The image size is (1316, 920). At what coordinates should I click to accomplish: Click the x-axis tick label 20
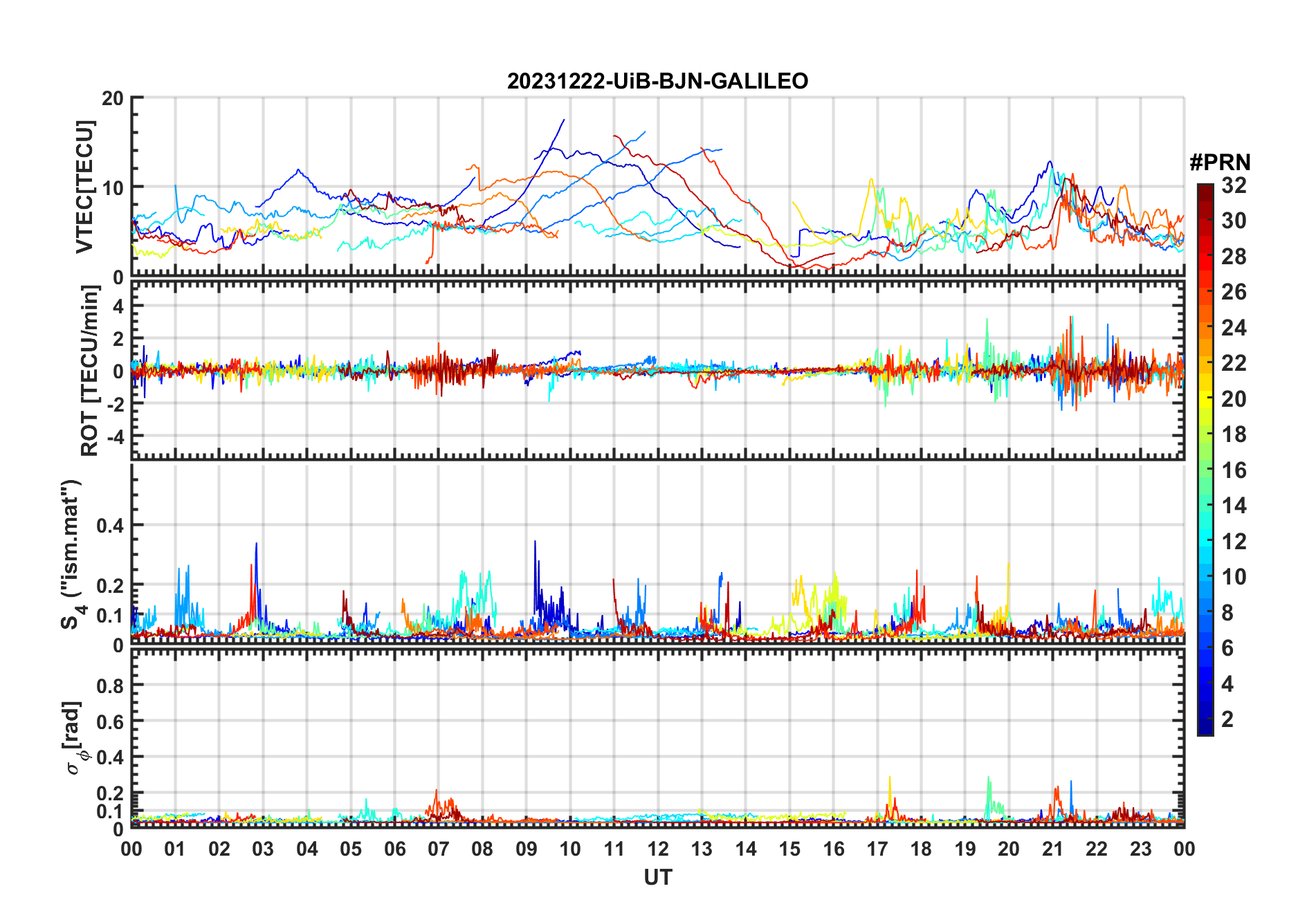coord(1009,849)
